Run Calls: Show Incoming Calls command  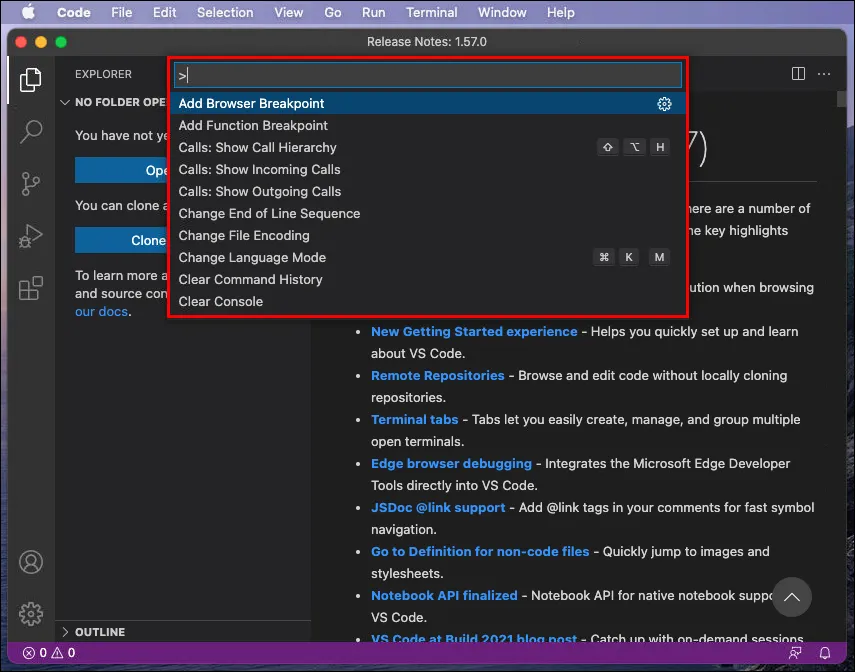428,170
